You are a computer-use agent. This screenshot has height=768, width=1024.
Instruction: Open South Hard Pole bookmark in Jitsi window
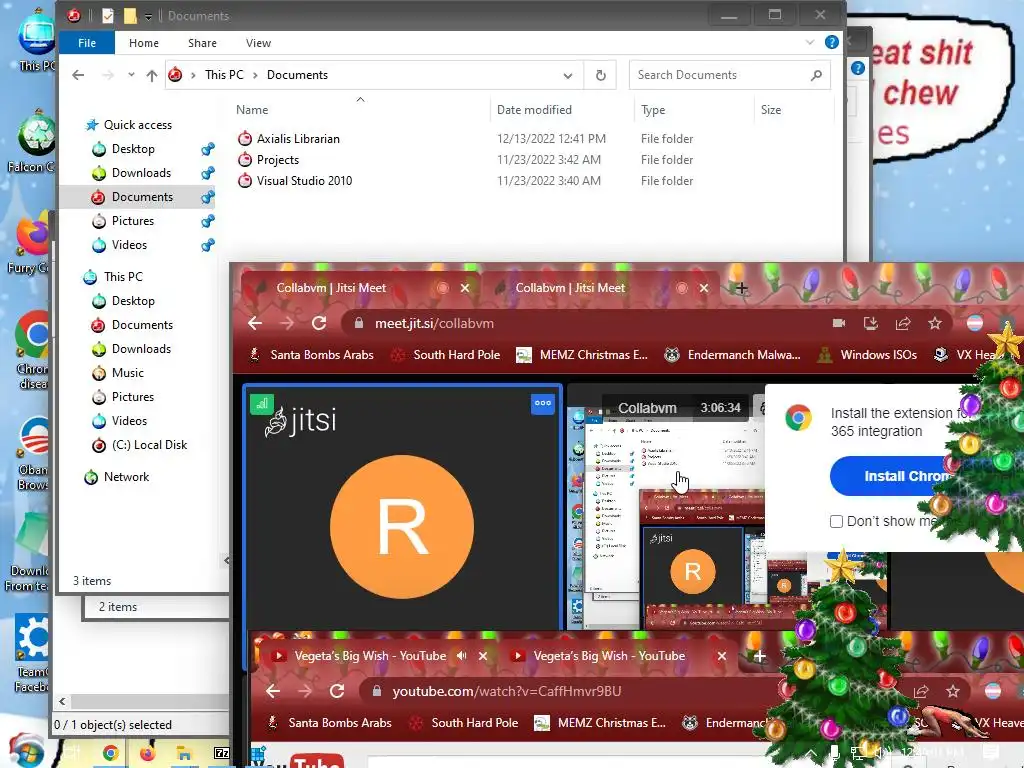445,355
